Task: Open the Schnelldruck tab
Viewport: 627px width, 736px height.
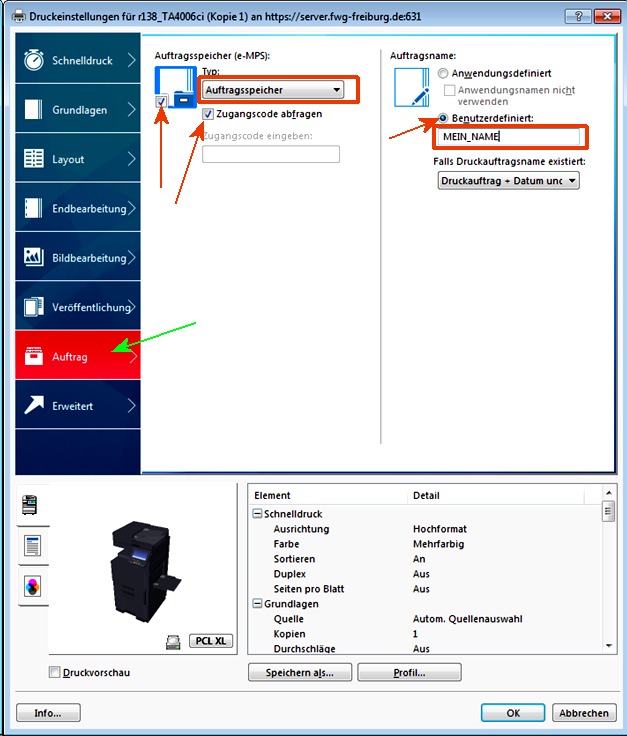Action: (x=76, y=61)
